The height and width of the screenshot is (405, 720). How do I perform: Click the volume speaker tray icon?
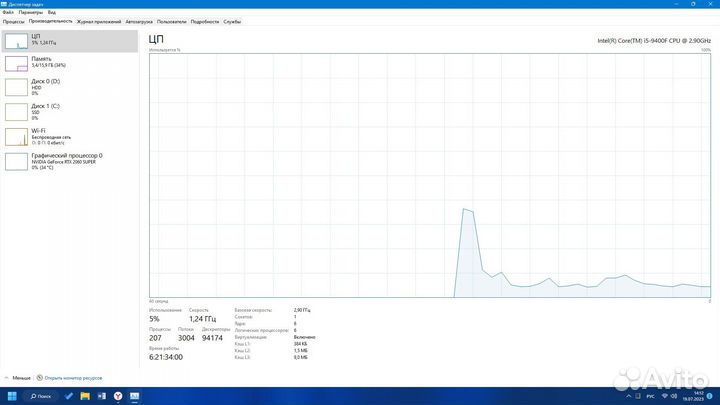pyautogui.click(x=674, y=396)
